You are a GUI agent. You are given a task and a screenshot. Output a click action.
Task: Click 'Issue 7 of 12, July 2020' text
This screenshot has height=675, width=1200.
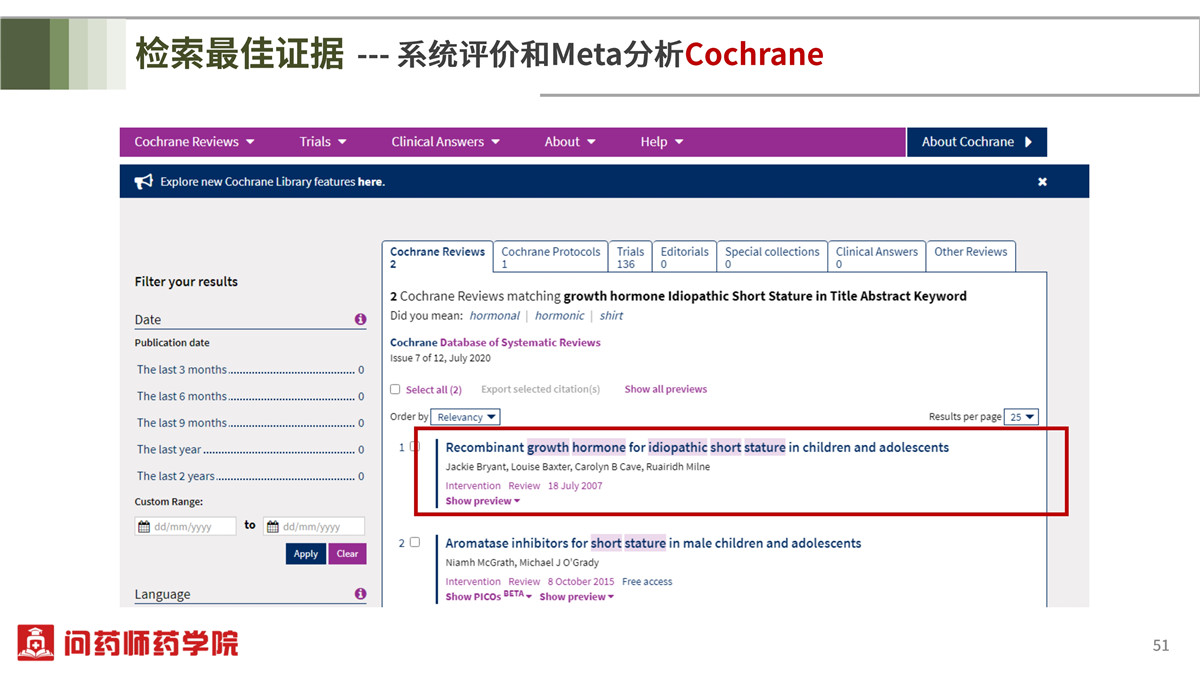click(440, 358)
